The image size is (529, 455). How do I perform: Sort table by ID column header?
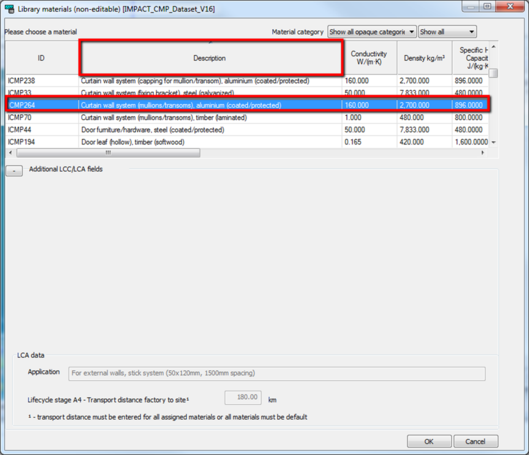[x=41, y=58]
